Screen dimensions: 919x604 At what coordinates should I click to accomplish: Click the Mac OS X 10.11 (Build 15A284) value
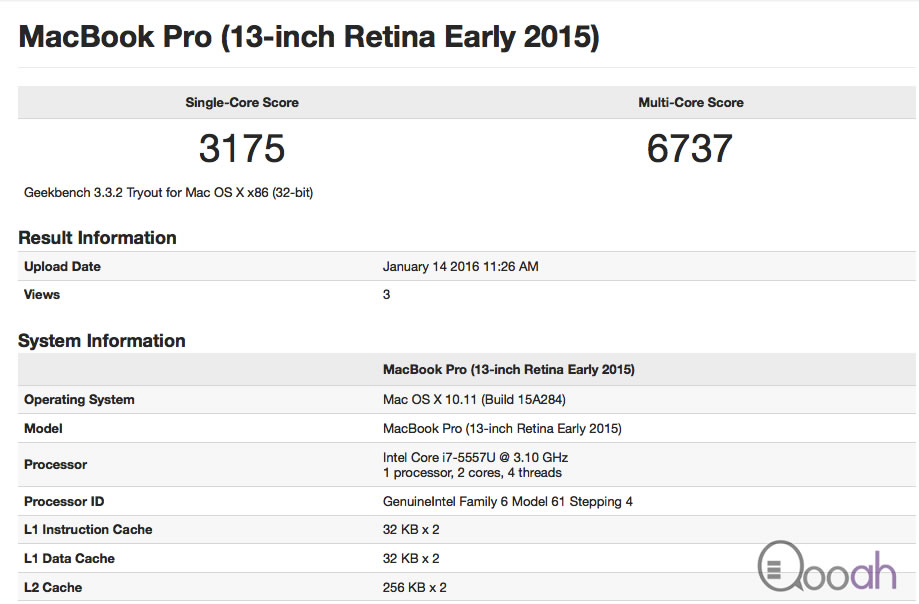pos(474,400)
